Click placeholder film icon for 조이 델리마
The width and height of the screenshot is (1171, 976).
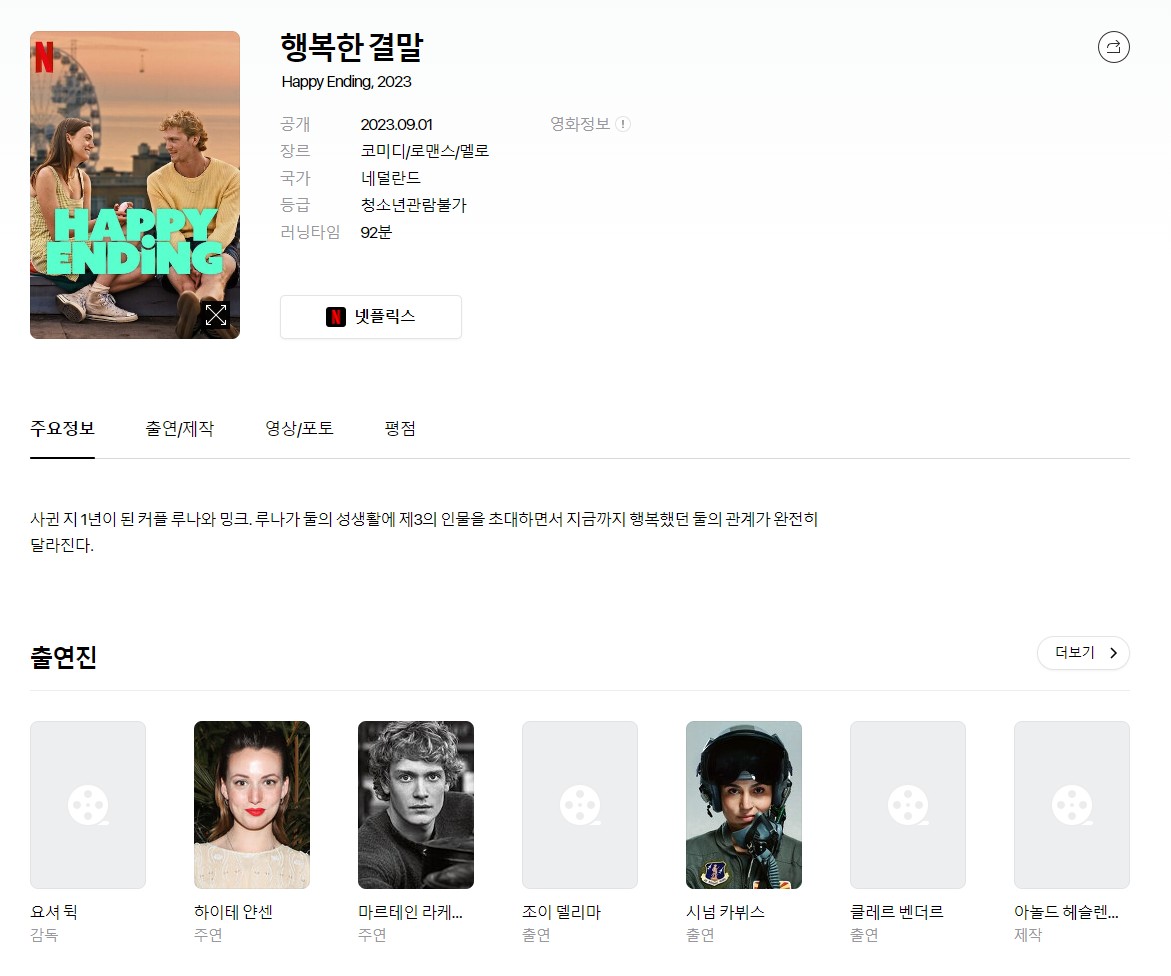pos(580,805)
